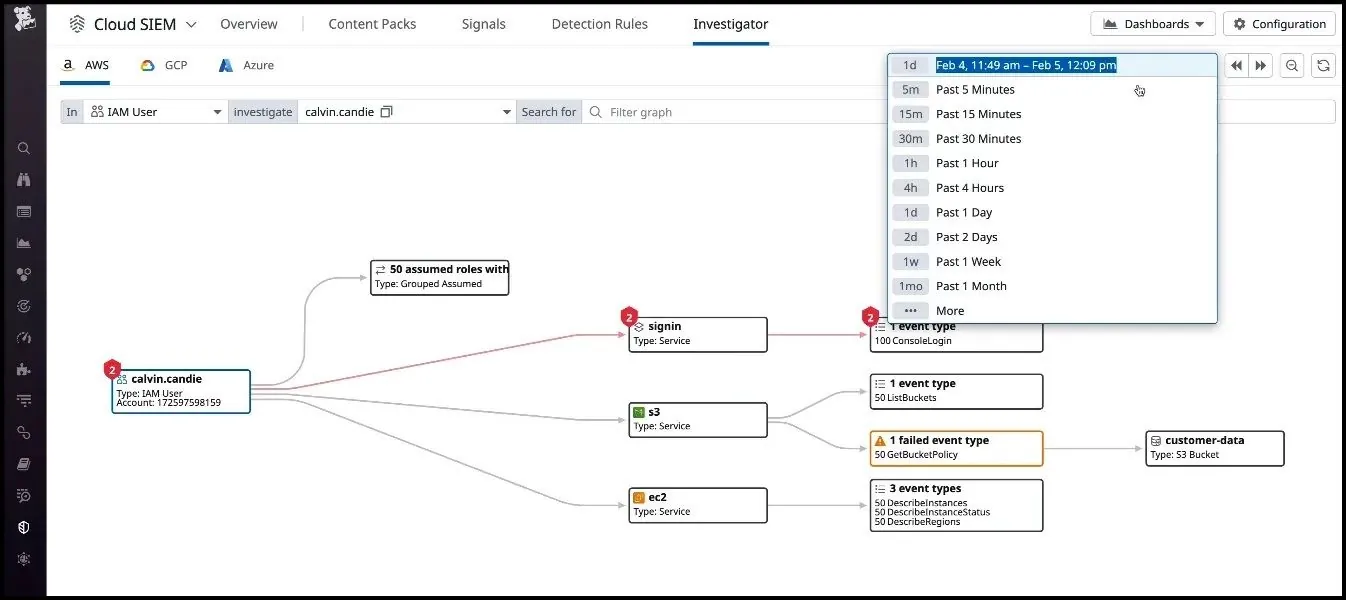Viewport: 1346px width, 600px height.
Task: Select the Past 1 Hour time range
Action: tap(1052, 163)
